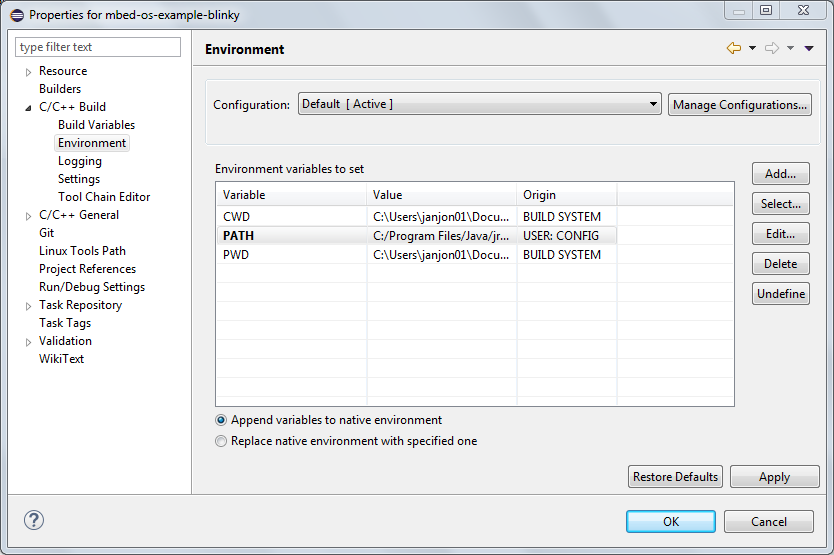Click the filter text input field
Screen dimensions: 834x555
click(x=98, y=47)
